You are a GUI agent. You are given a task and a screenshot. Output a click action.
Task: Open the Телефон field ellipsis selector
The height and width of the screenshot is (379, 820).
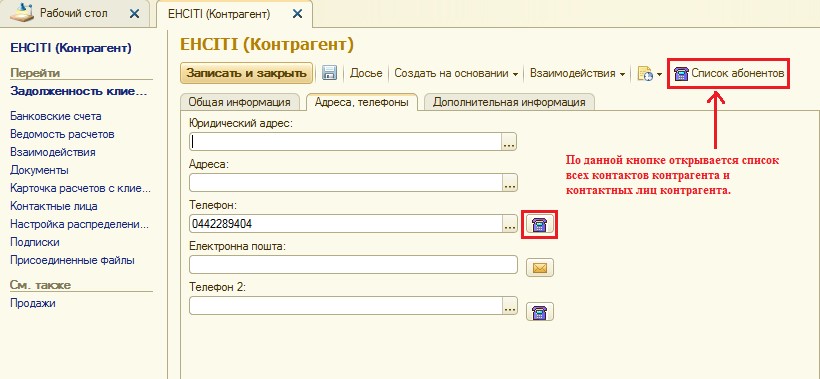coord(509,224)
